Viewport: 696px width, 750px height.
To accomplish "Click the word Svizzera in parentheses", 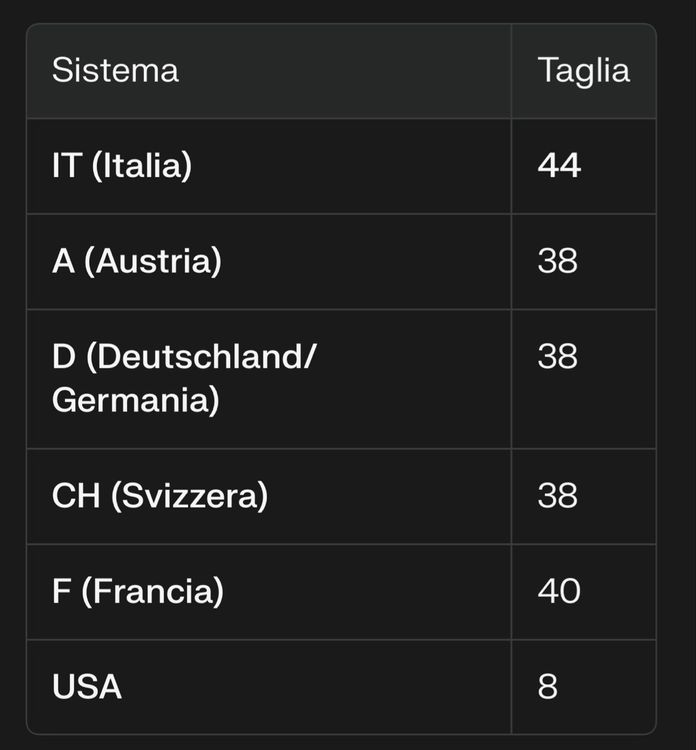I will click(189, 496).
